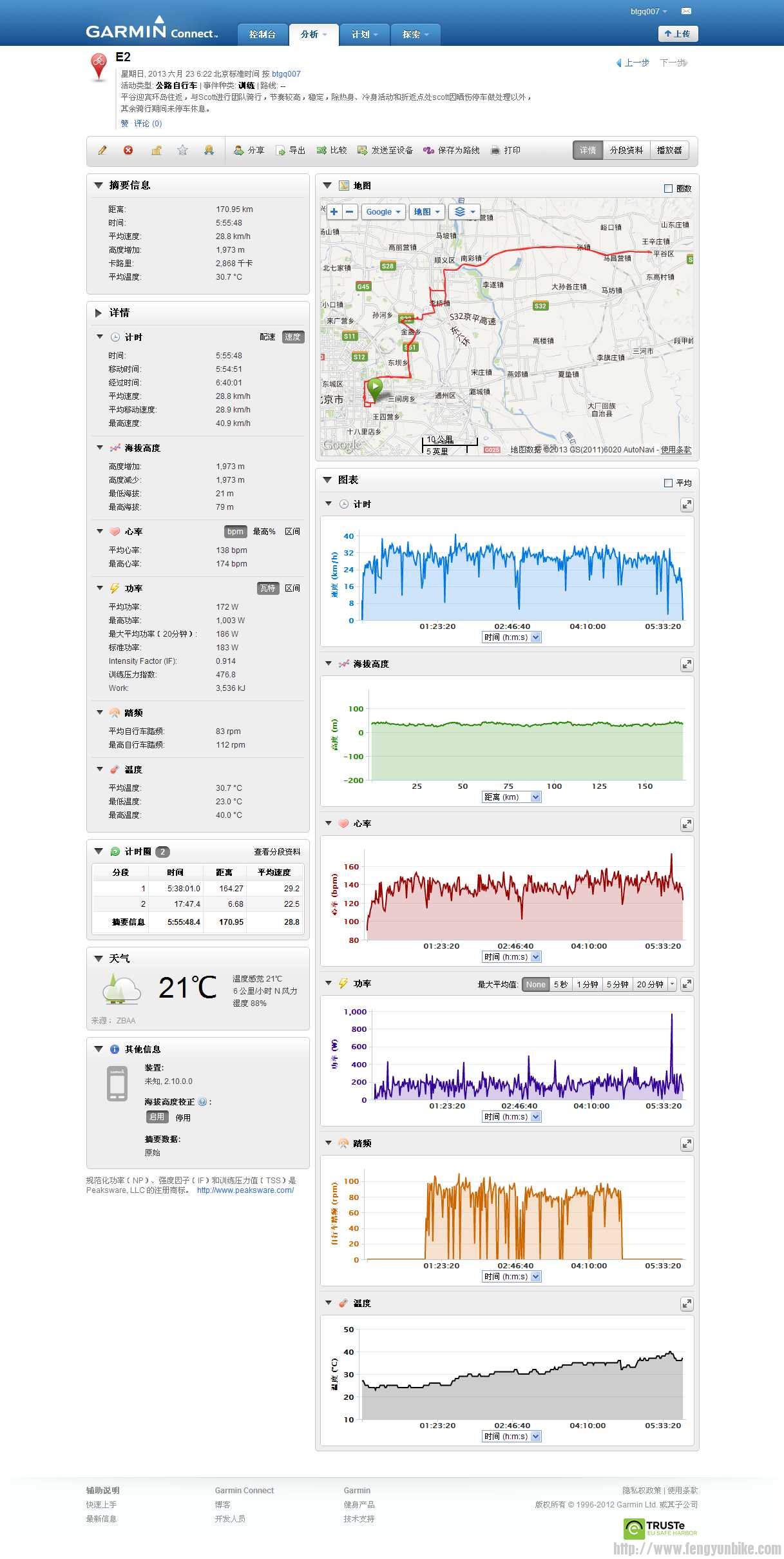The width and height of the screenshot is (784, 1559).
Task: Enlarge the 踏频 cadence chart
Action: pyautogui.click(x=687, y=1144)
